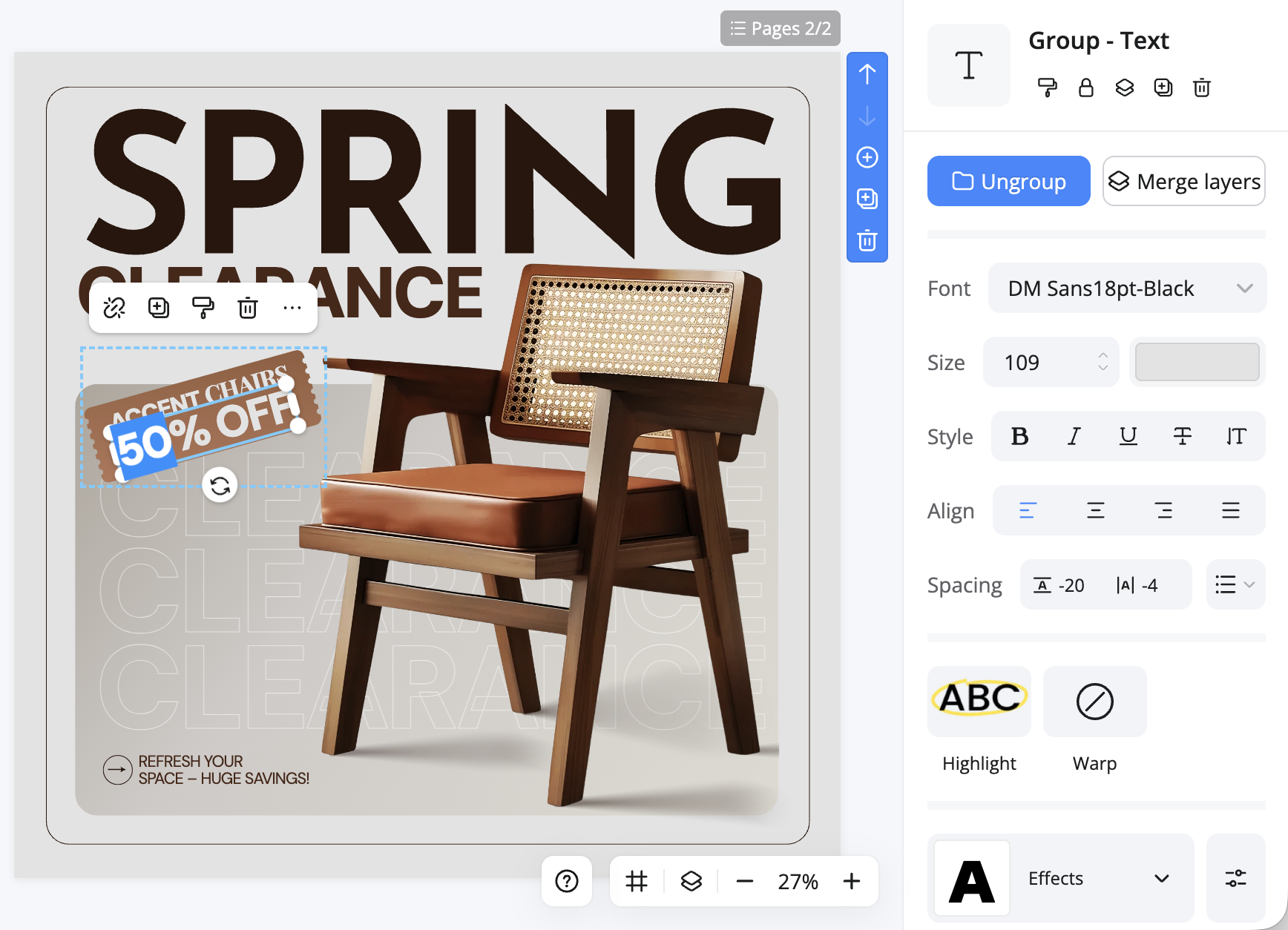1288x930 pixels.
Task: Delete the group using the panel trash icon
Action: (x=1201, y=88)
